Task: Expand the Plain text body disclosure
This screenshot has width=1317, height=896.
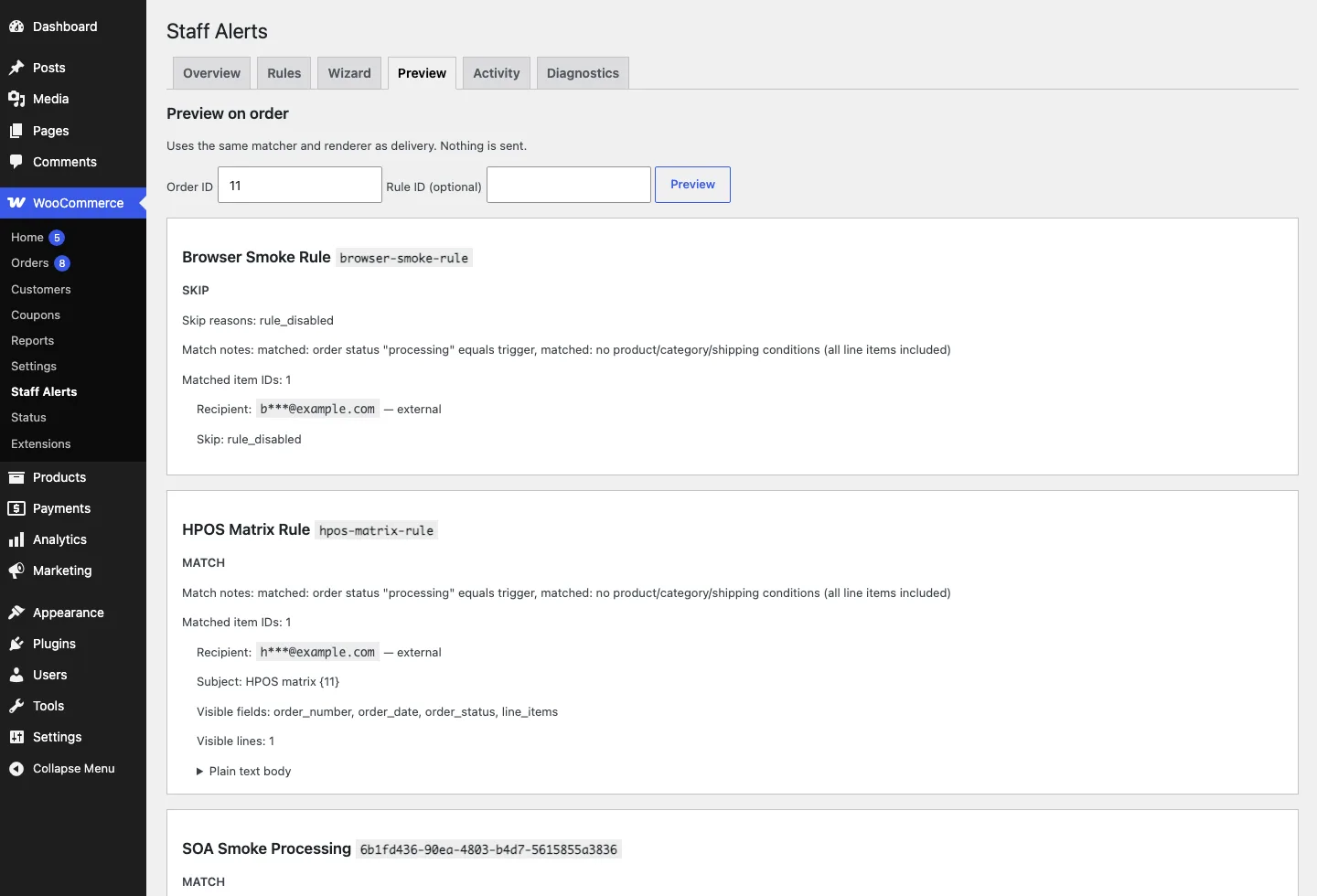Action: [x=244, y=771]
